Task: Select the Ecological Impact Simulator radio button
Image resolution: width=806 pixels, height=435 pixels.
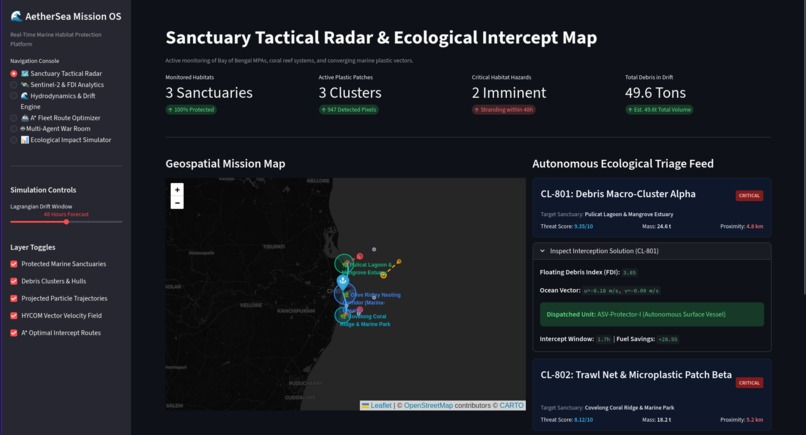Action: pos(14,140)
